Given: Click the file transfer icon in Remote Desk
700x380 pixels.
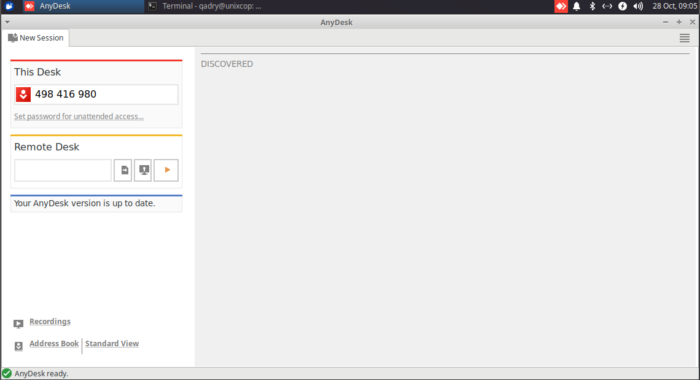Looking at the screenshot, I should click(x=123, y=170).
